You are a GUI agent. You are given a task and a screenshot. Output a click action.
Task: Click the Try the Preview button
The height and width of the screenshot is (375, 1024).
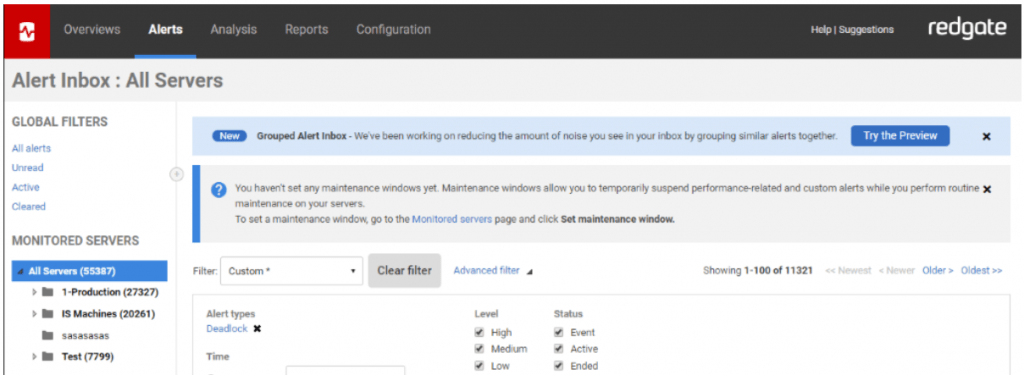tap(900, 136)
